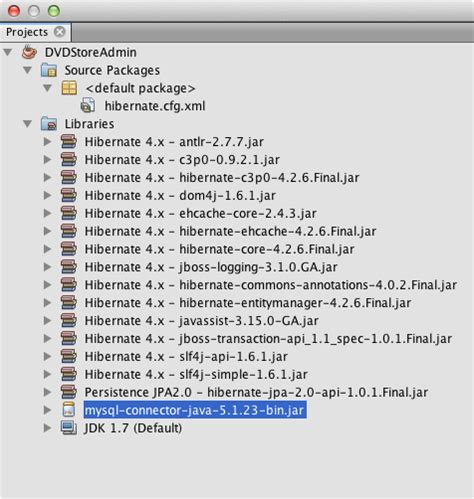Select the text 'Hibernate 4.x - javassist-3.15.0-GA.jar'
Viewport: 474px width, 499px height.
click(x=202, y=321)
